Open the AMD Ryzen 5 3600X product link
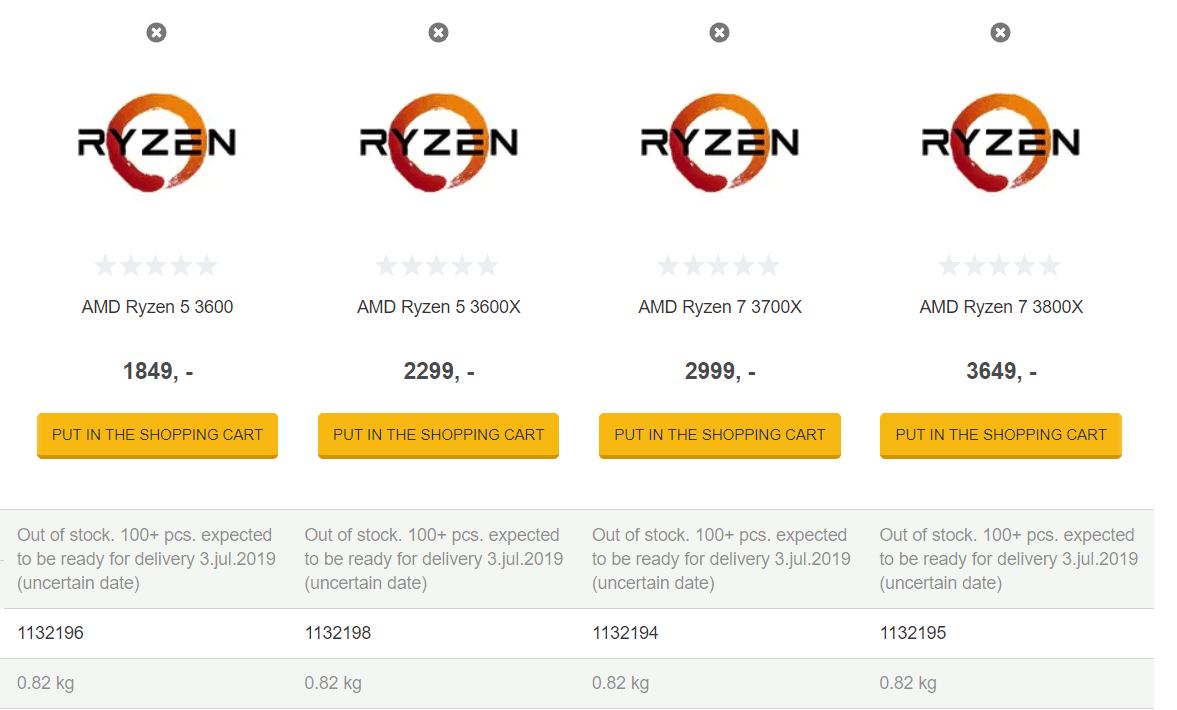The image size is (1177, 710). pyautogui.click(x=438, y=307)
